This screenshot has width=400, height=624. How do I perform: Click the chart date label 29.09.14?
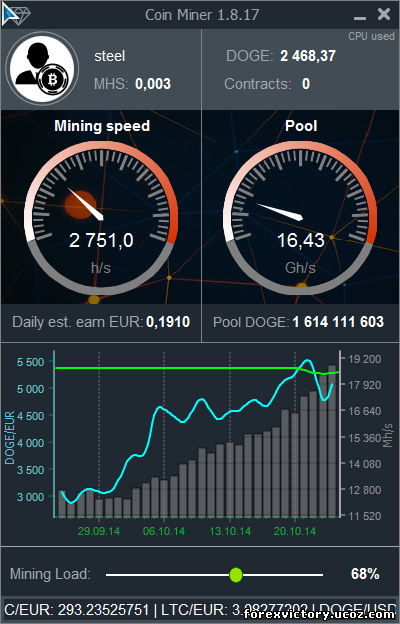[99, 531]
